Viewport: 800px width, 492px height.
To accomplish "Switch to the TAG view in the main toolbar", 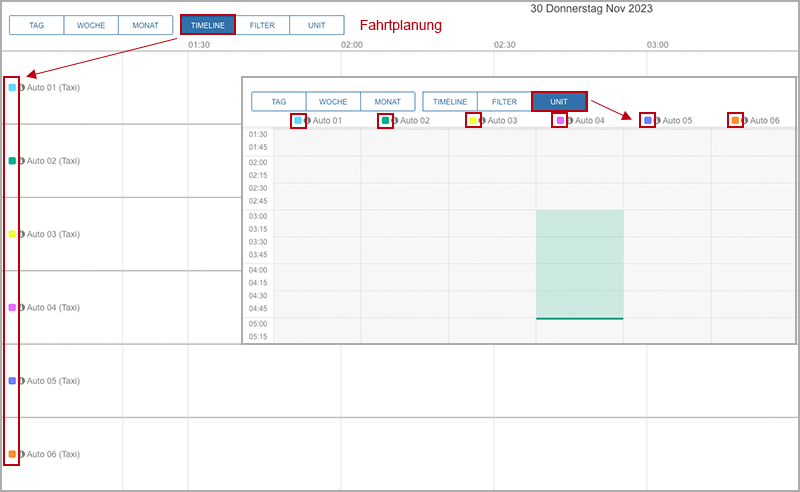I will coord(36,25).
